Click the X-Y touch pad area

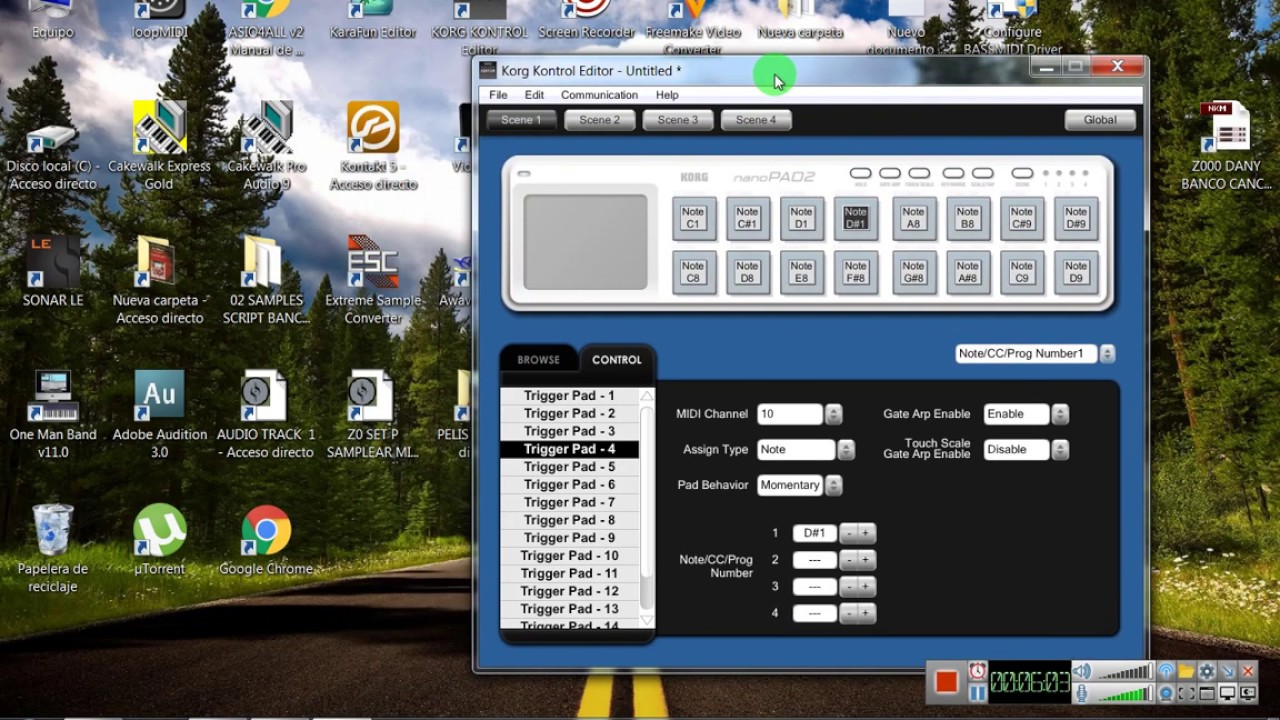(x=585, y=243)
